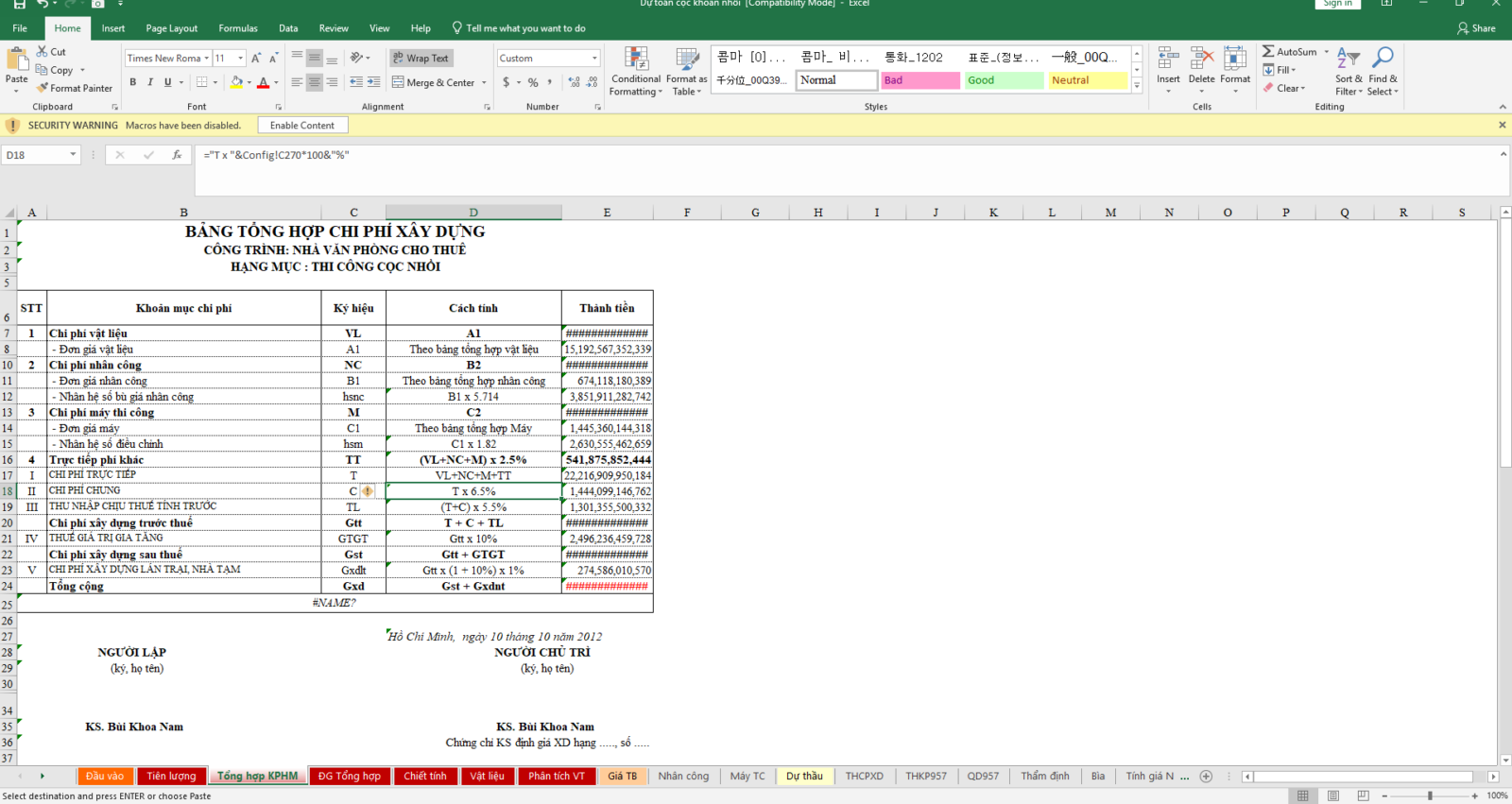Image resolution: width=1512 pixels, height=804 pixels.
Task: Click the Find & Select magnifier icon
Action: [x=1383, y=60]
